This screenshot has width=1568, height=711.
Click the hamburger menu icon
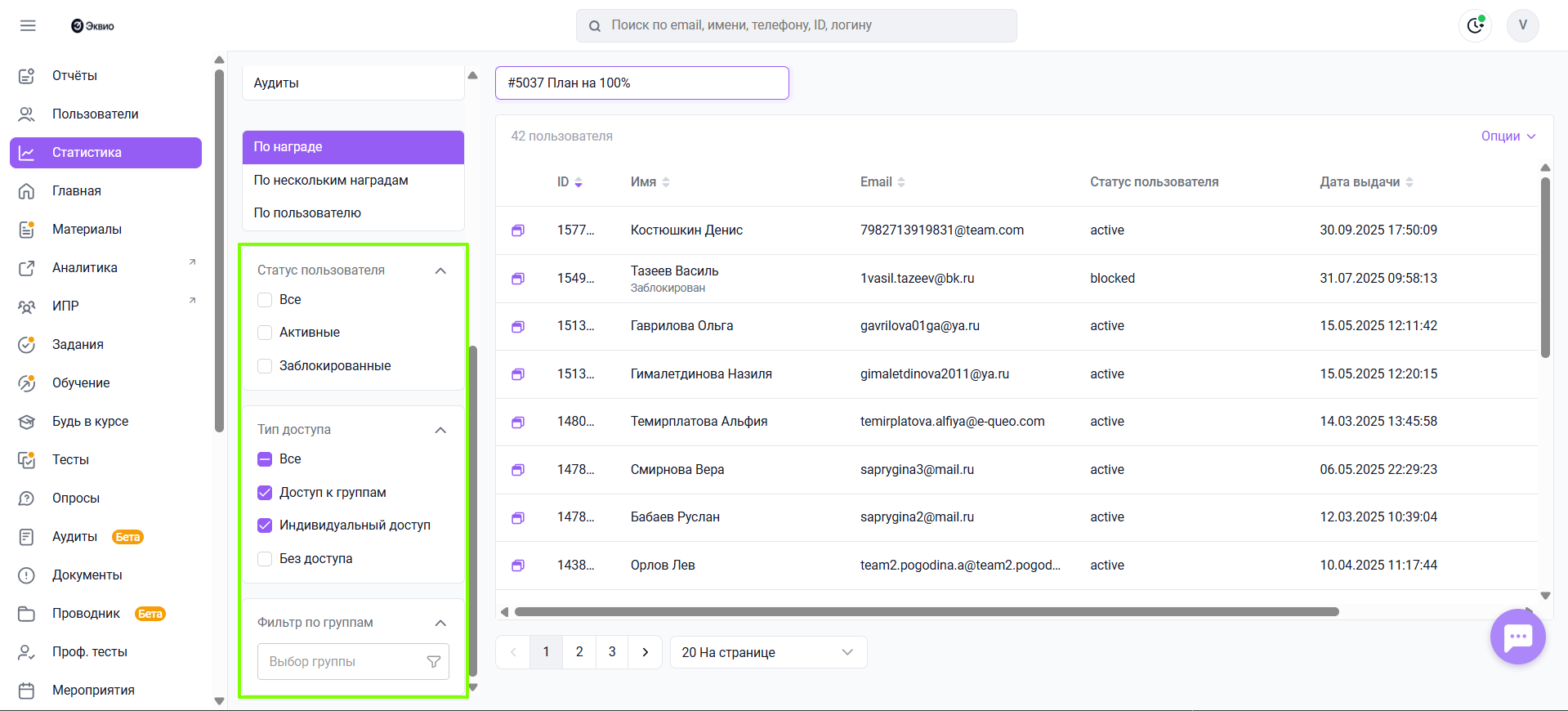coord(28,25)
